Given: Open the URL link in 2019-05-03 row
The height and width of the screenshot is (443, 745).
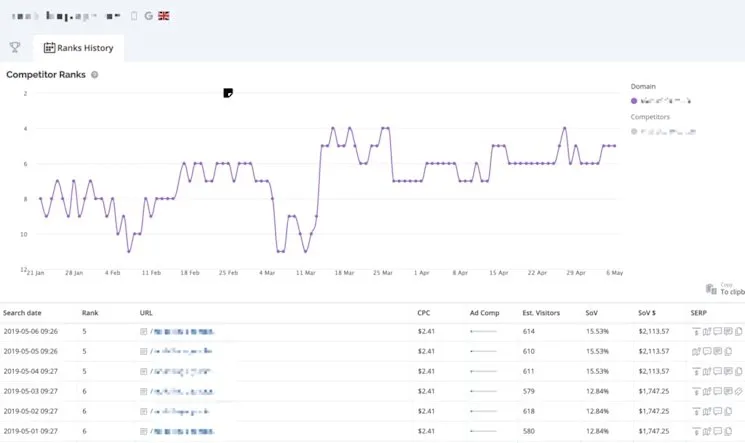Looking at the screenshot, I should click(182, 391).
